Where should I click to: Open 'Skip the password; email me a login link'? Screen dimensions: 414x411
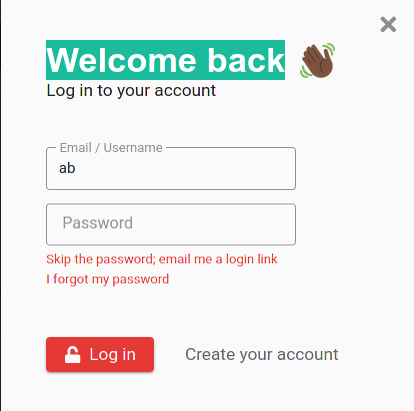[162, 259]
